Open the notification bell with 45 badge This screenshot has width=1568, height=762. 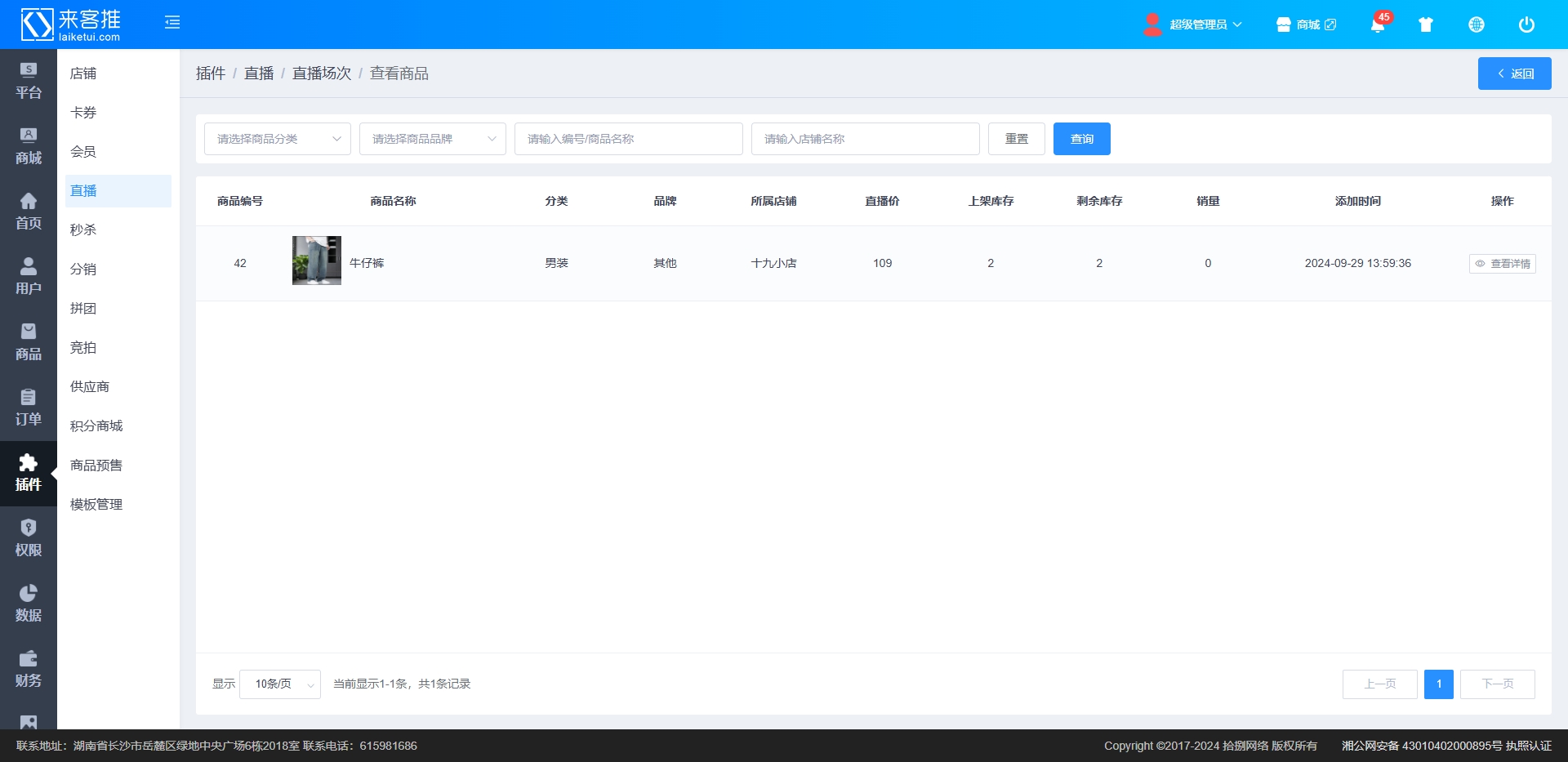click(x=1378, y=25)
